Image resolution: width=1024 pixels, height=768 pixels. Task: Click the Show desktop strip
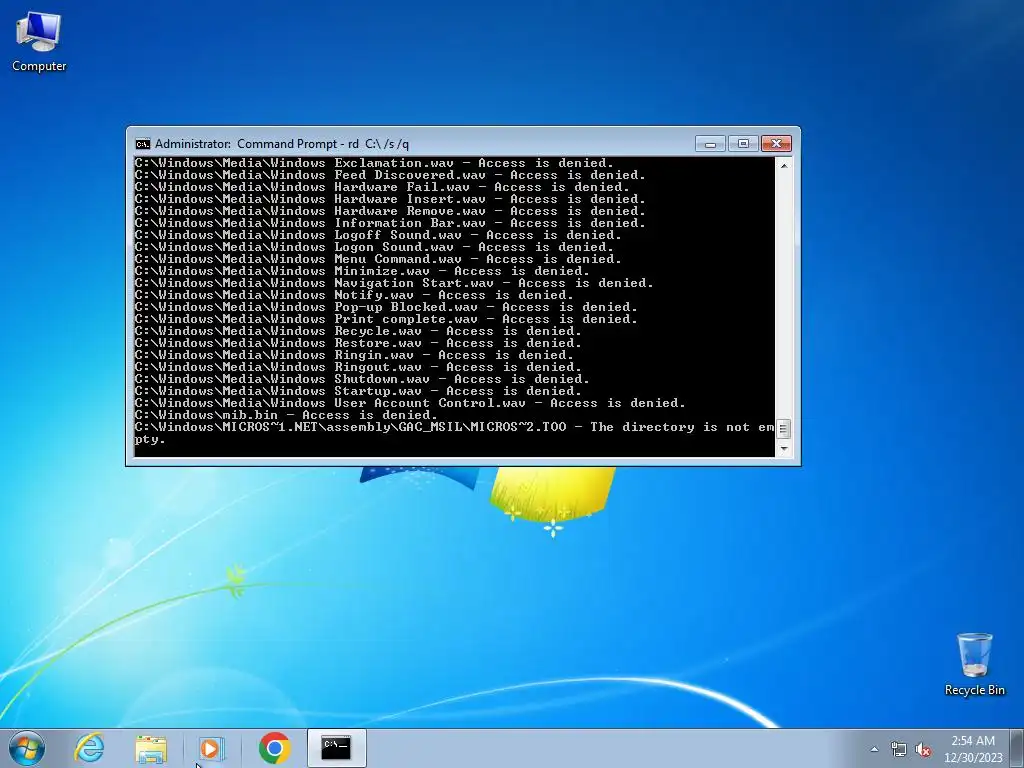(1017, 748)
